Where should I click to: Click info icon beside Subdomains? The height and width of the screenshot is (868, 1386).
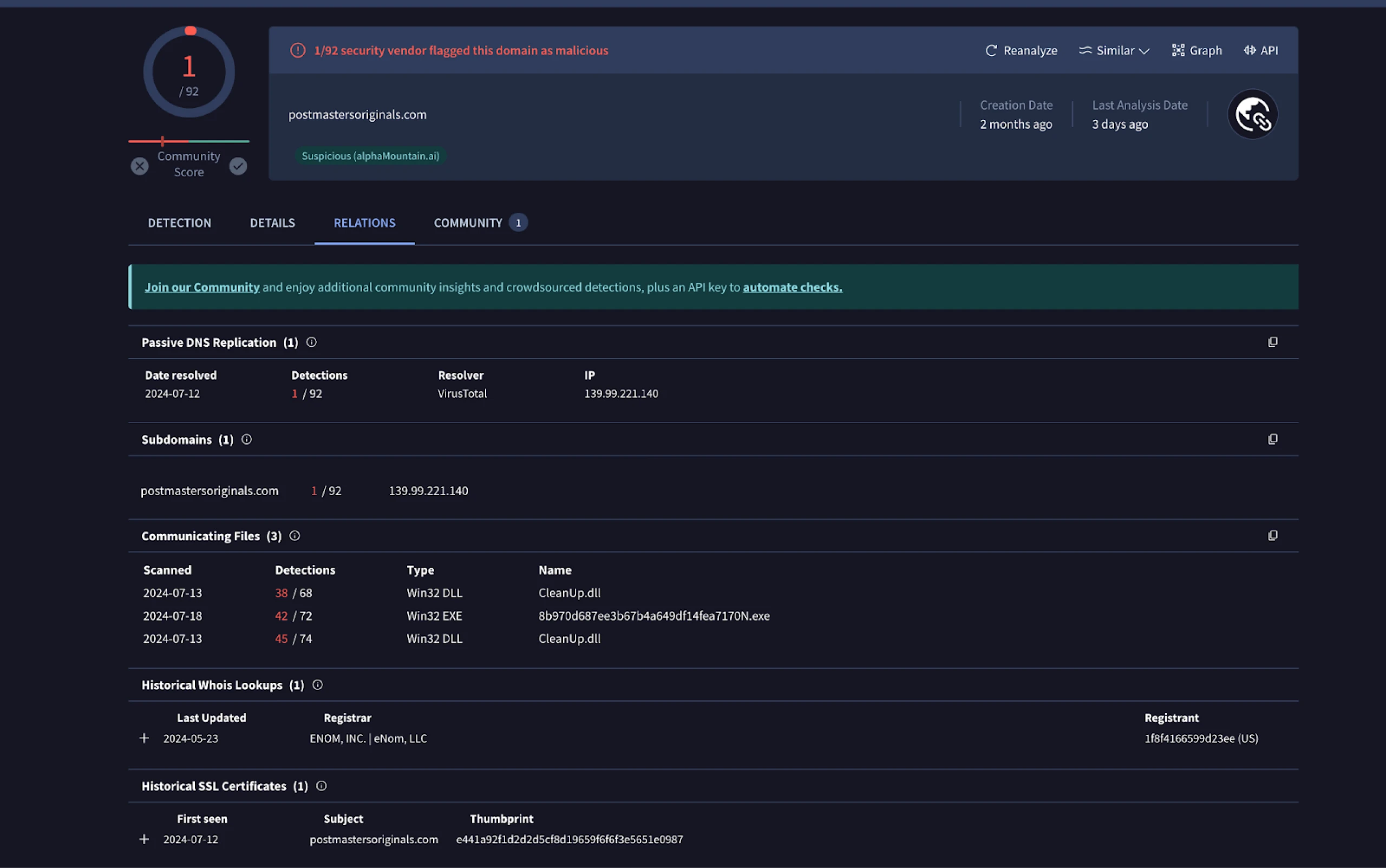pyautogui.click(x=246, y=440)
